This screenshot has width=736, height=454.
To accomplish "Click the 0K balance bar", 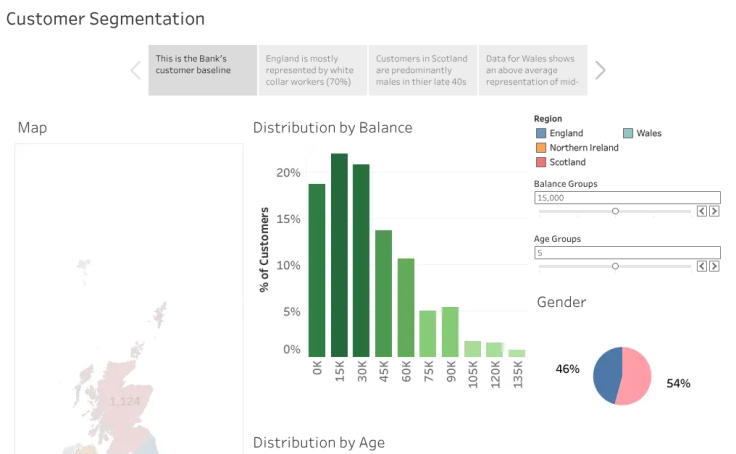I will (x=317, y=270).
